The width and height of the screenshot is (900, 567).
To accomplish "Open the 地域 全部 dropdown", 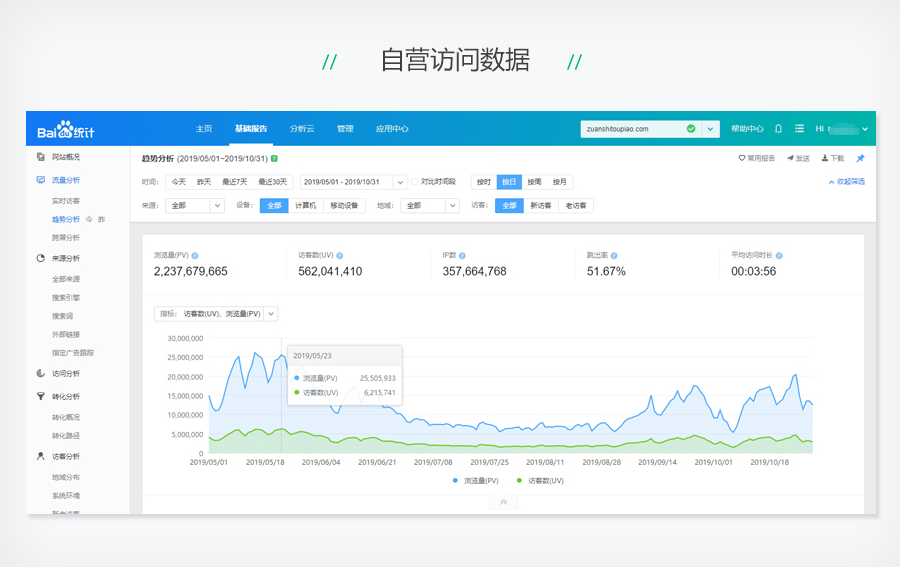I will [430, 205].
